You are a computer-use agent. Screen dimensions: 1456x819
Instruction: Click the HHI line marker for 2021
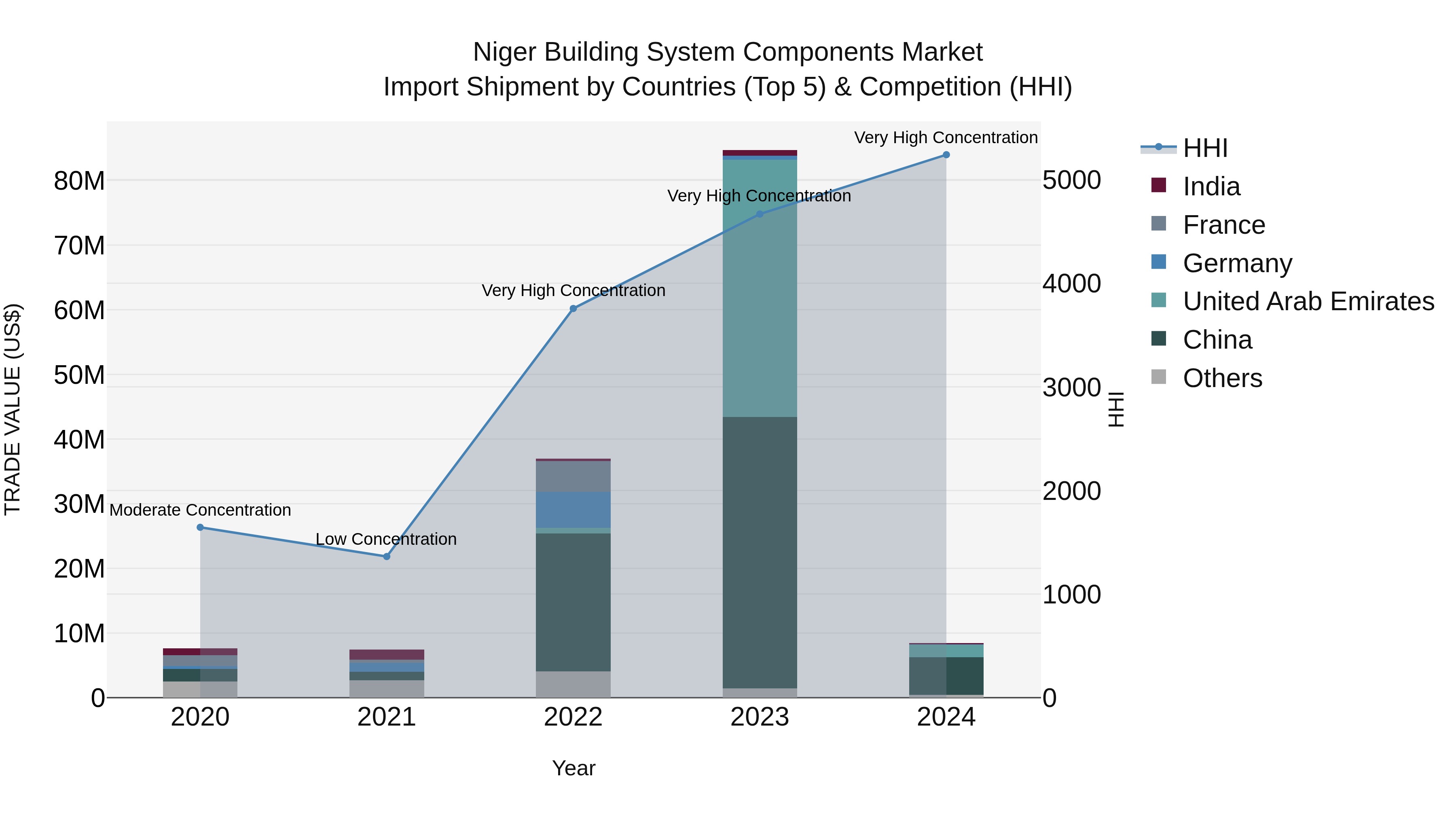pyautogui.click(x=387, y=557)
